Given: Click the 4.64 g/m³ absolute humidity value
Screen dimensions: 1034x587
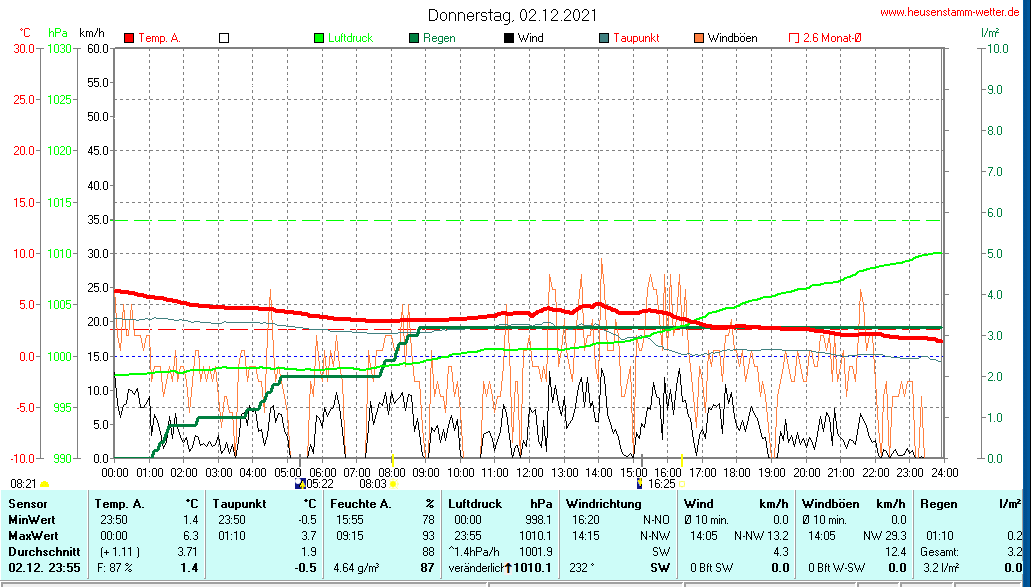Looking at the screenshot, I should pos(356,568).
